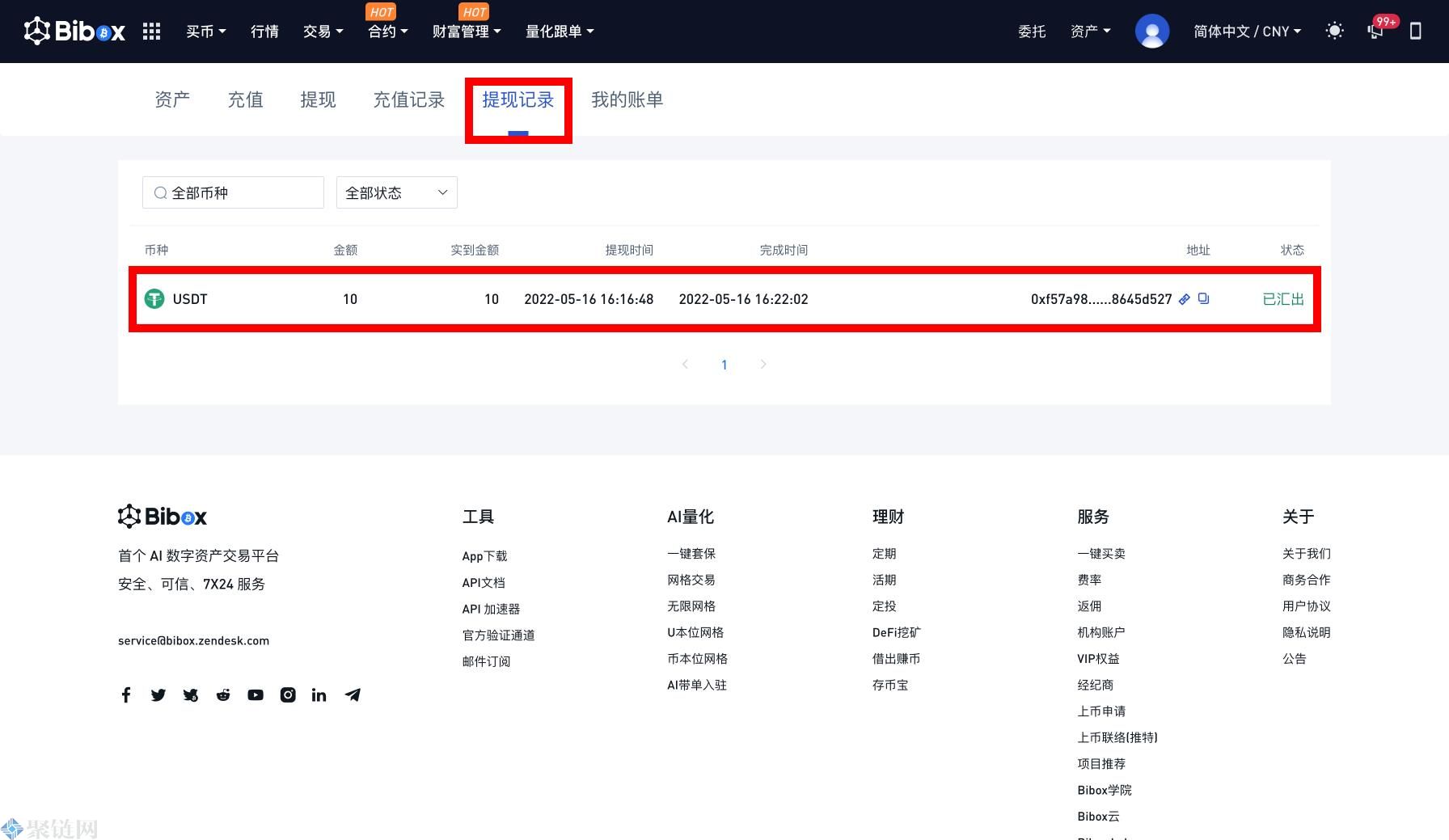Click the 全部币种 search input field
Screen dimensions: 1449x840
[233, 192]
